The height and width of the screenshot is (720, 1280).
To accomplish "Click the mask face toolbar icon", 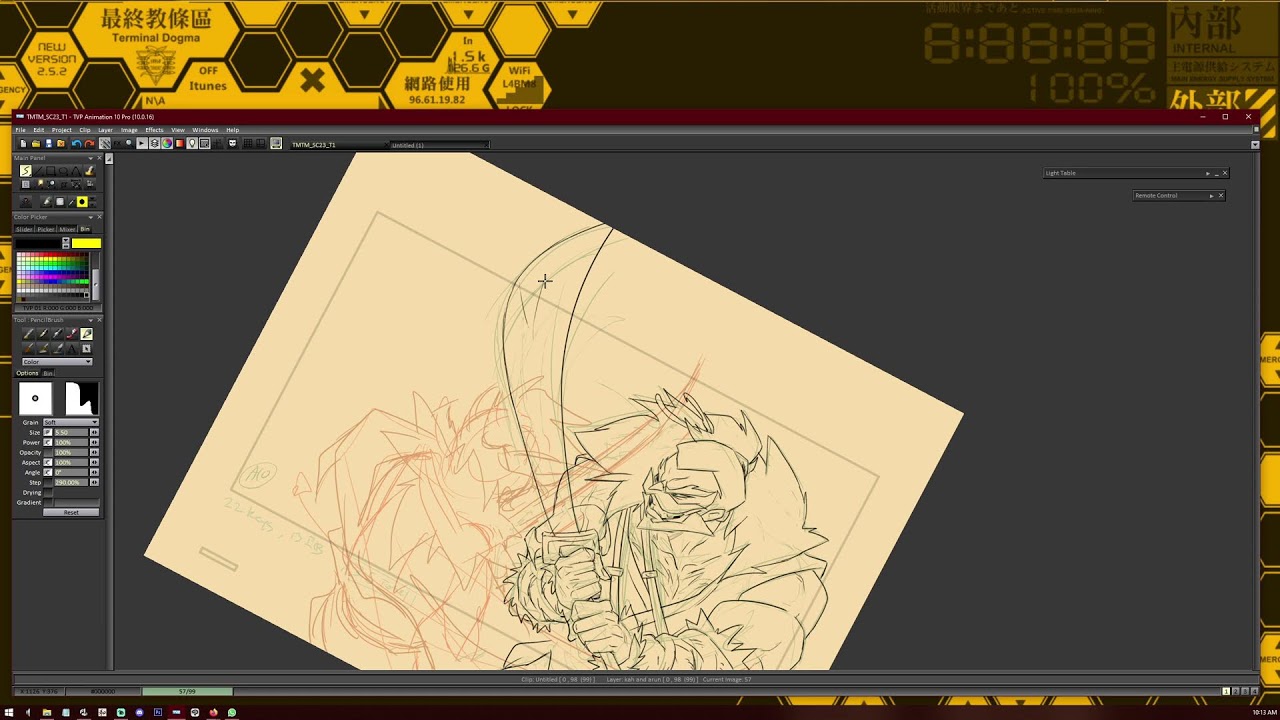I will [232, 144].
